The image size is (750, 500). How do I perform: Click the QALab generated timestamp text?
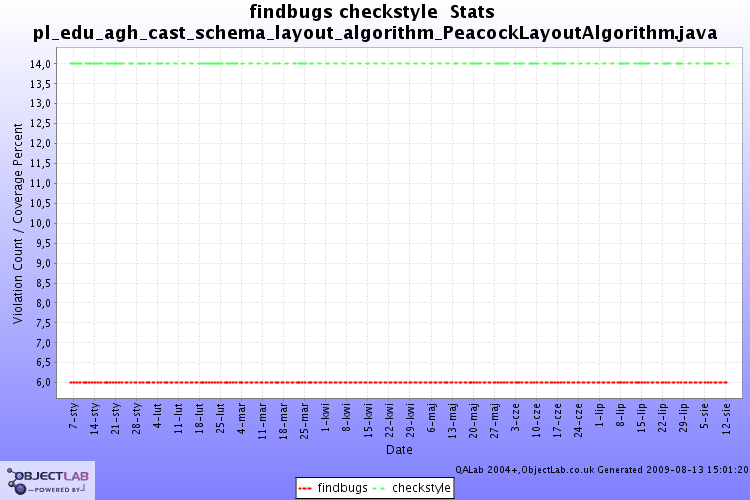coord(602,470)
